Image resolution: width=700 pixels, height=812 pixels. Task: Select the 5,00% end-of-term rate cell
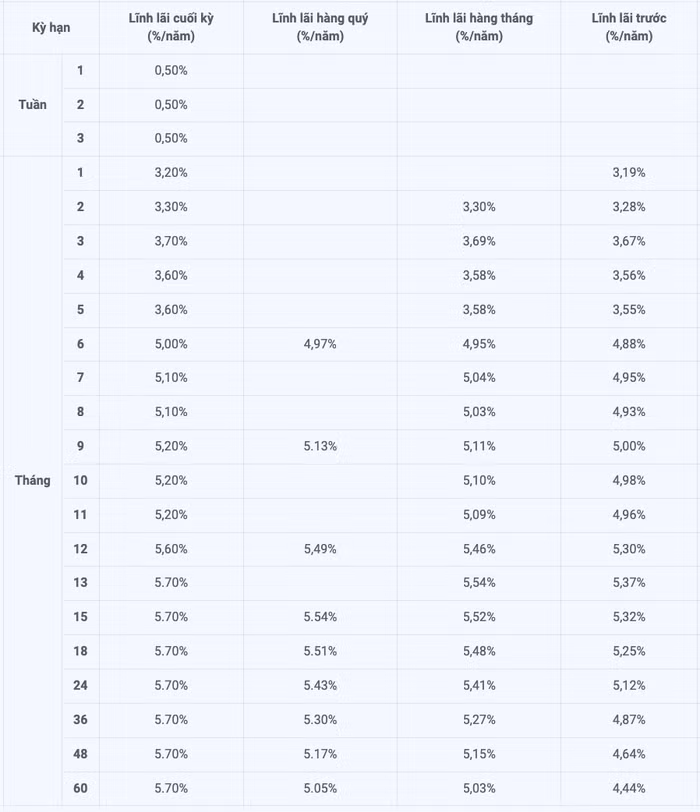coord(171,344)
